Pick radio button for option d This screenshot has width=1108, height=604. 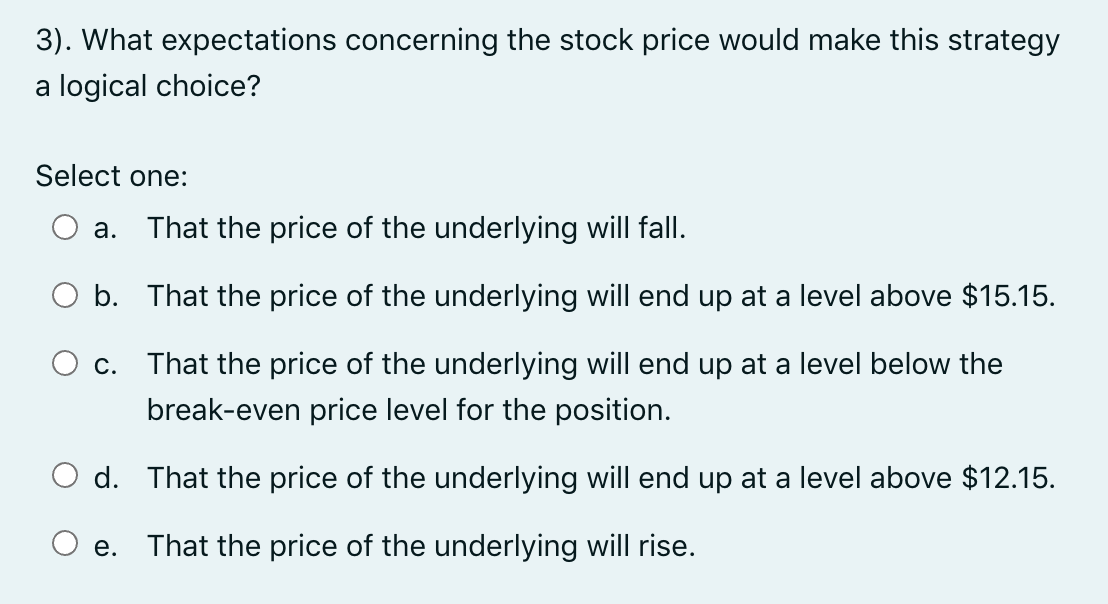65,476
